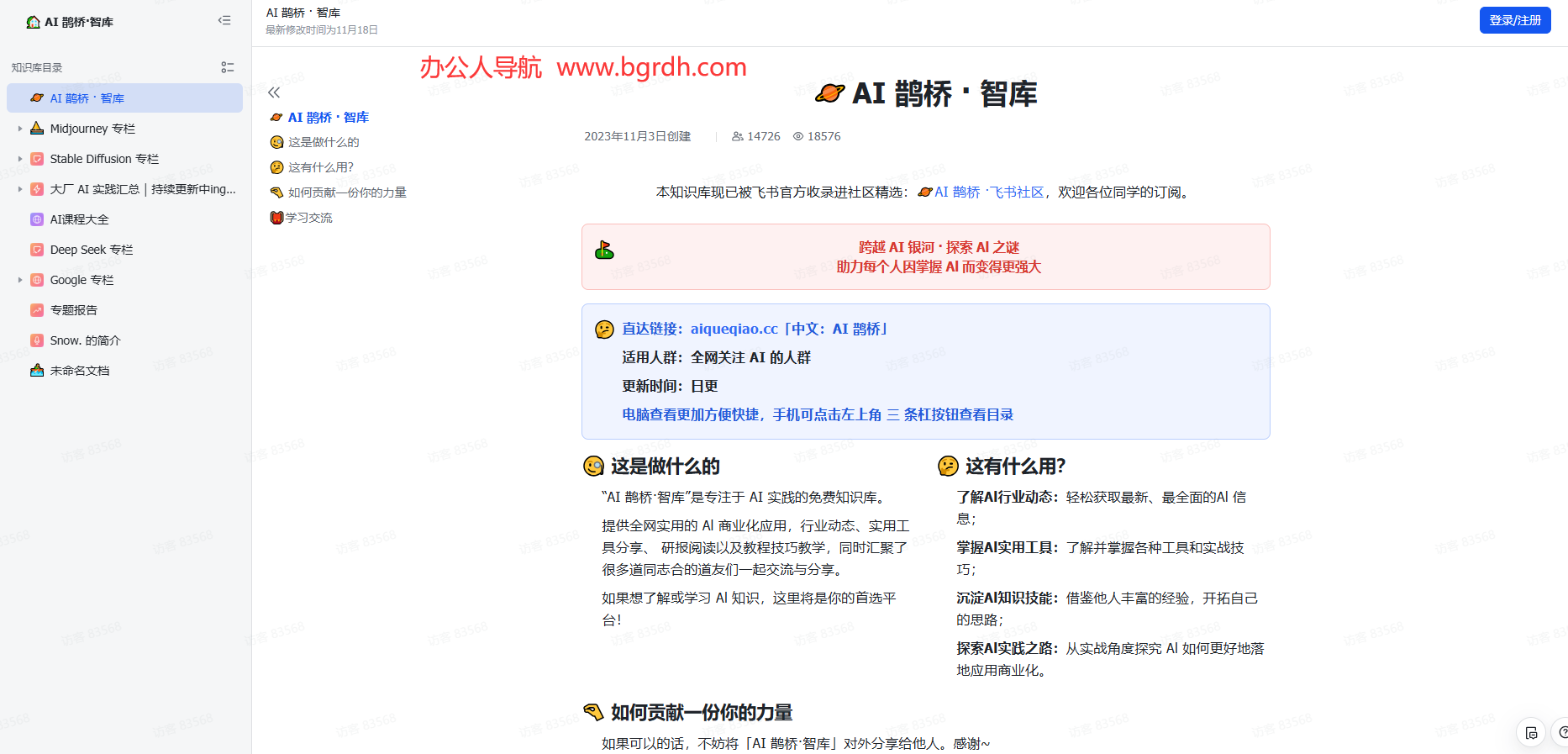Click the view count eye icon 18576
Screen dimensions: 1568x754
[x=798, y=136]
